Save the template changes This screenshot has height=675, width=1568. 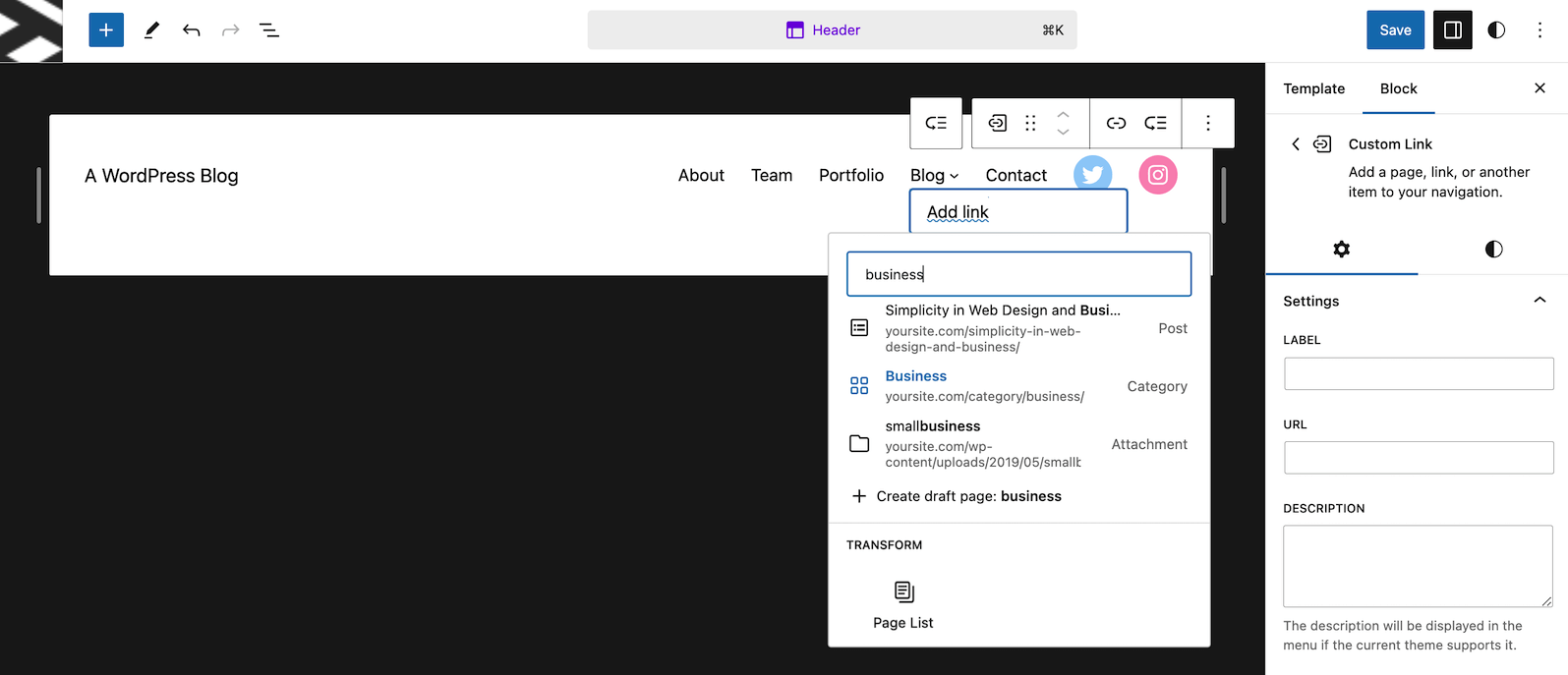pos(1395,30)
